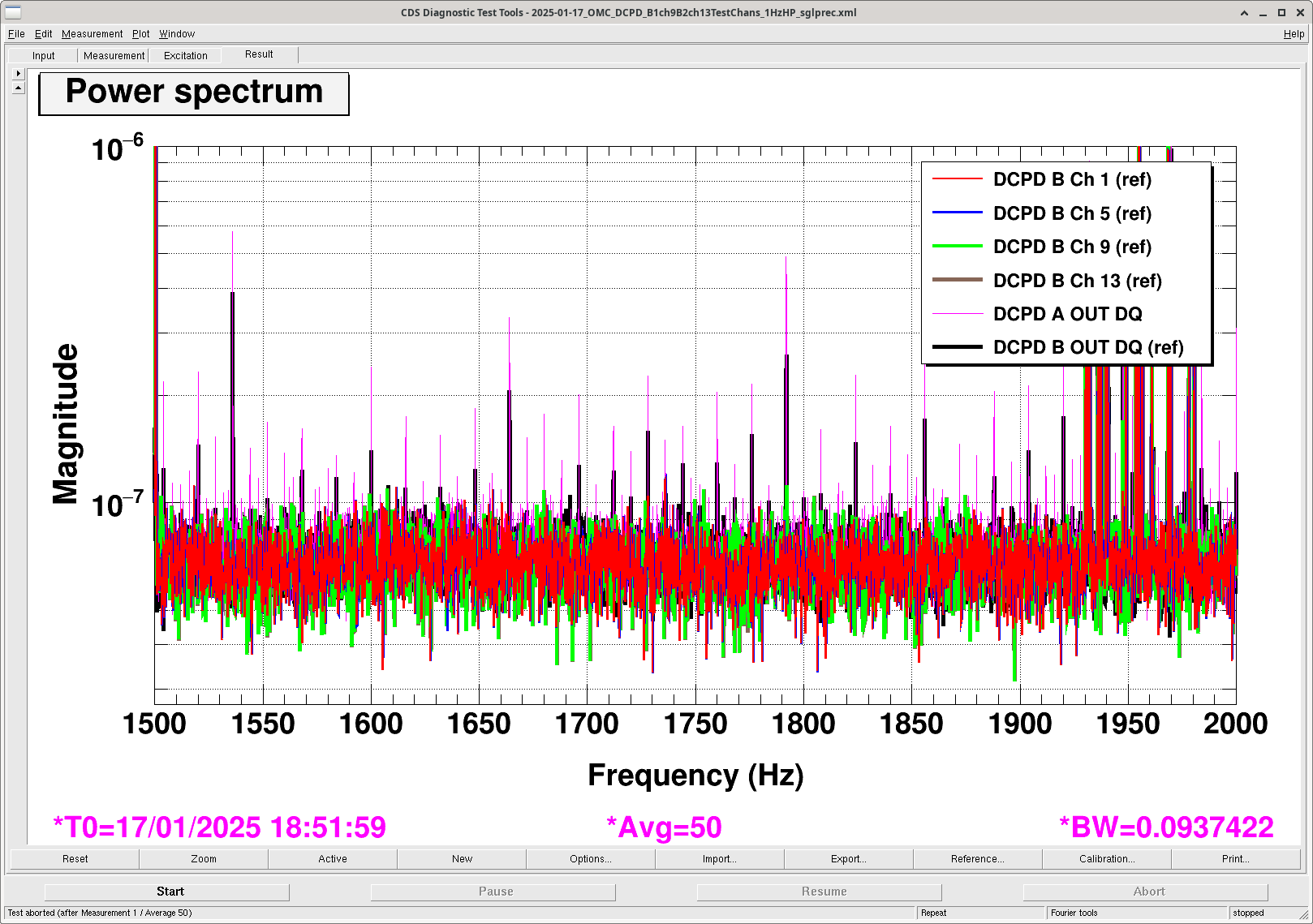Screen dimensions: 1313x924
Task: Click the blue DCPD B Ch 5 legend line
Action: pos(957,213)
